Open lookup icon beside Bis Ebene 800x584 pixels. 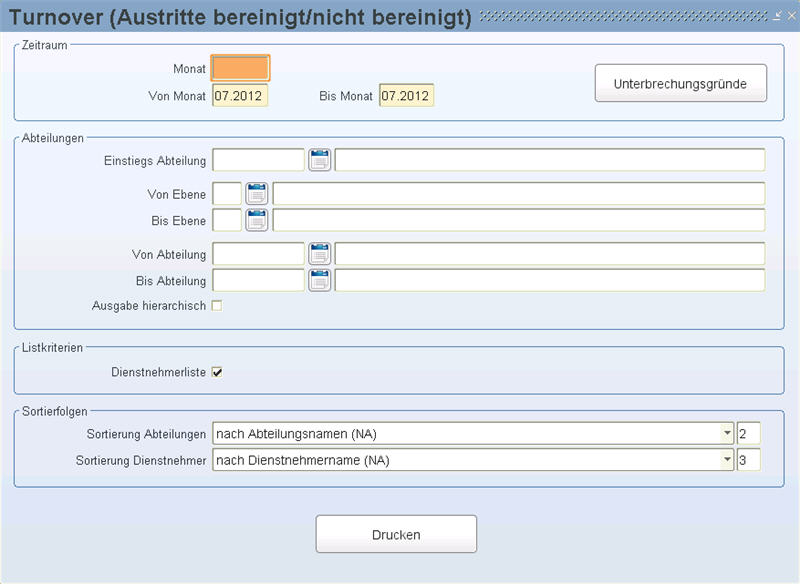(x=257, y=220)
